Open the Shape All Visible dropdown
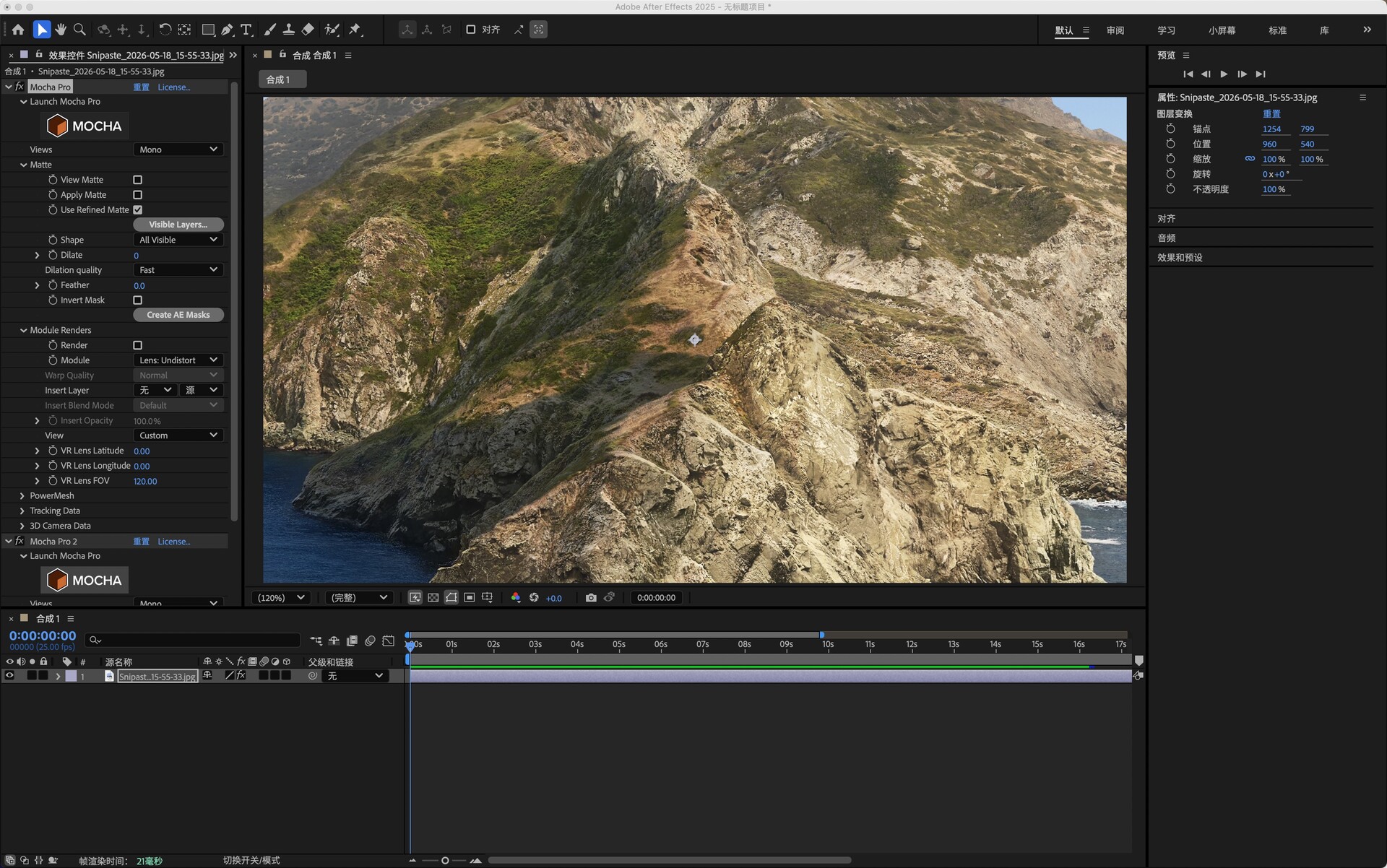The height and width of the screenshot is (868, 1387). click(x=178, y=240)
